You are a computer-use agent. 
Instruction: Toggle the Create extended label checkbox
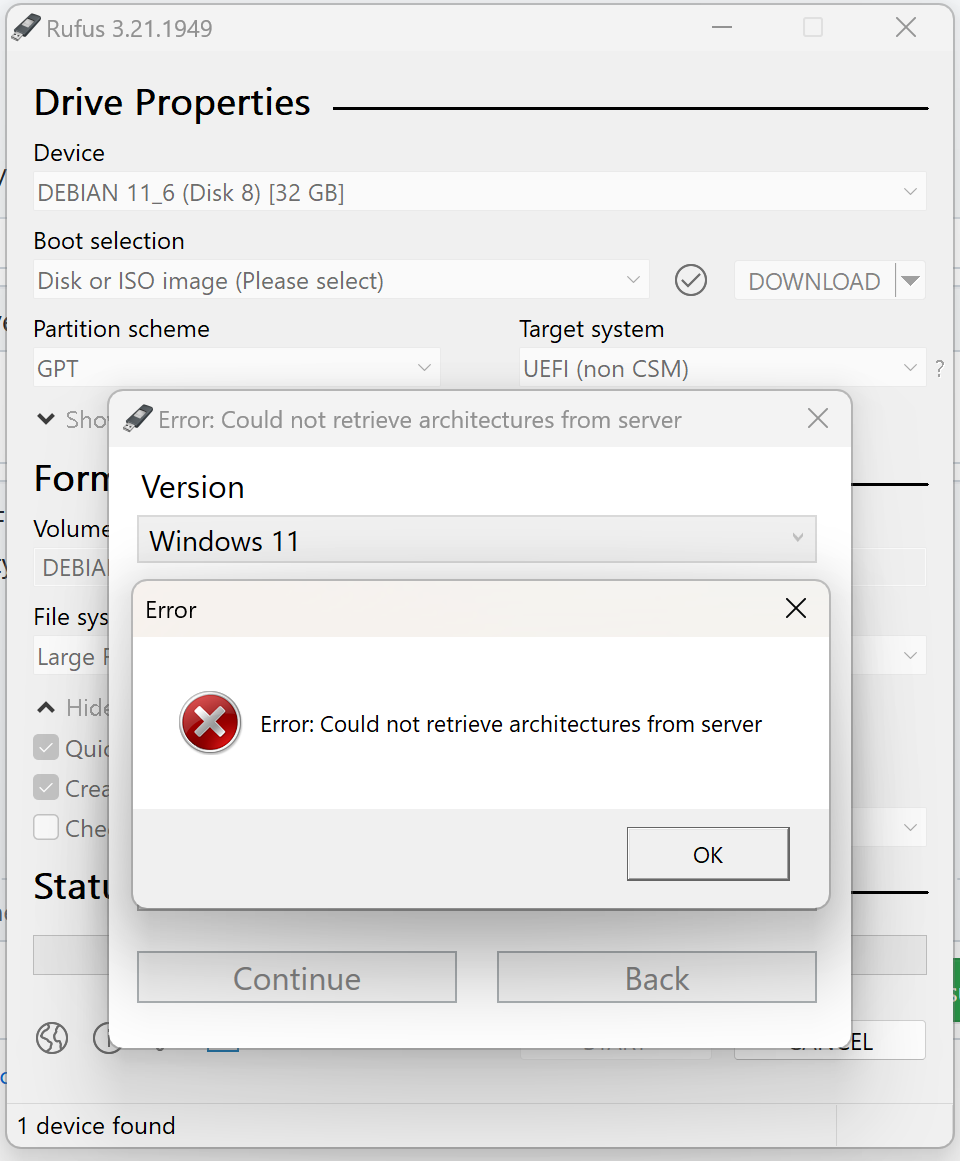46,788
